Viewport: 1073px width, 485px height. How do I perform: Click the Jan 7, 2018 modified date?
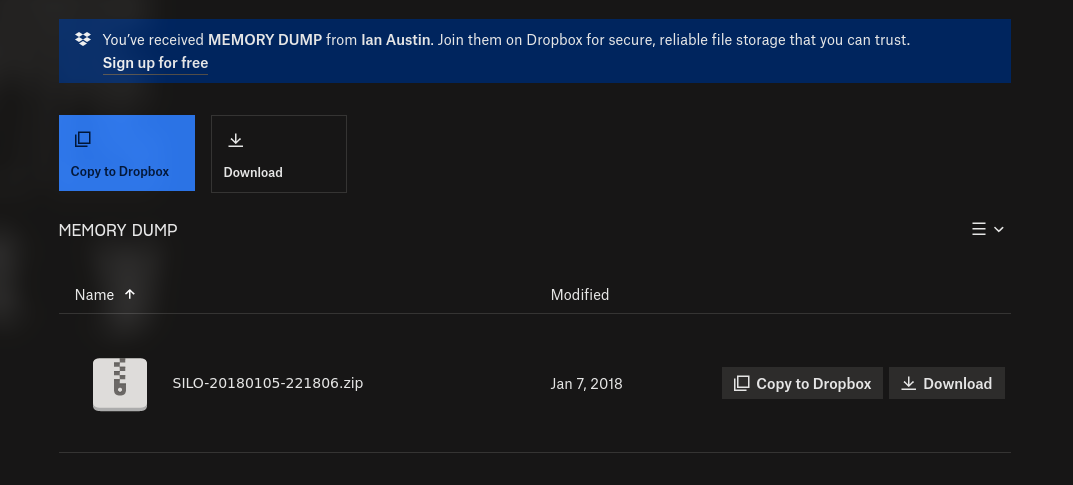(586, 384)
